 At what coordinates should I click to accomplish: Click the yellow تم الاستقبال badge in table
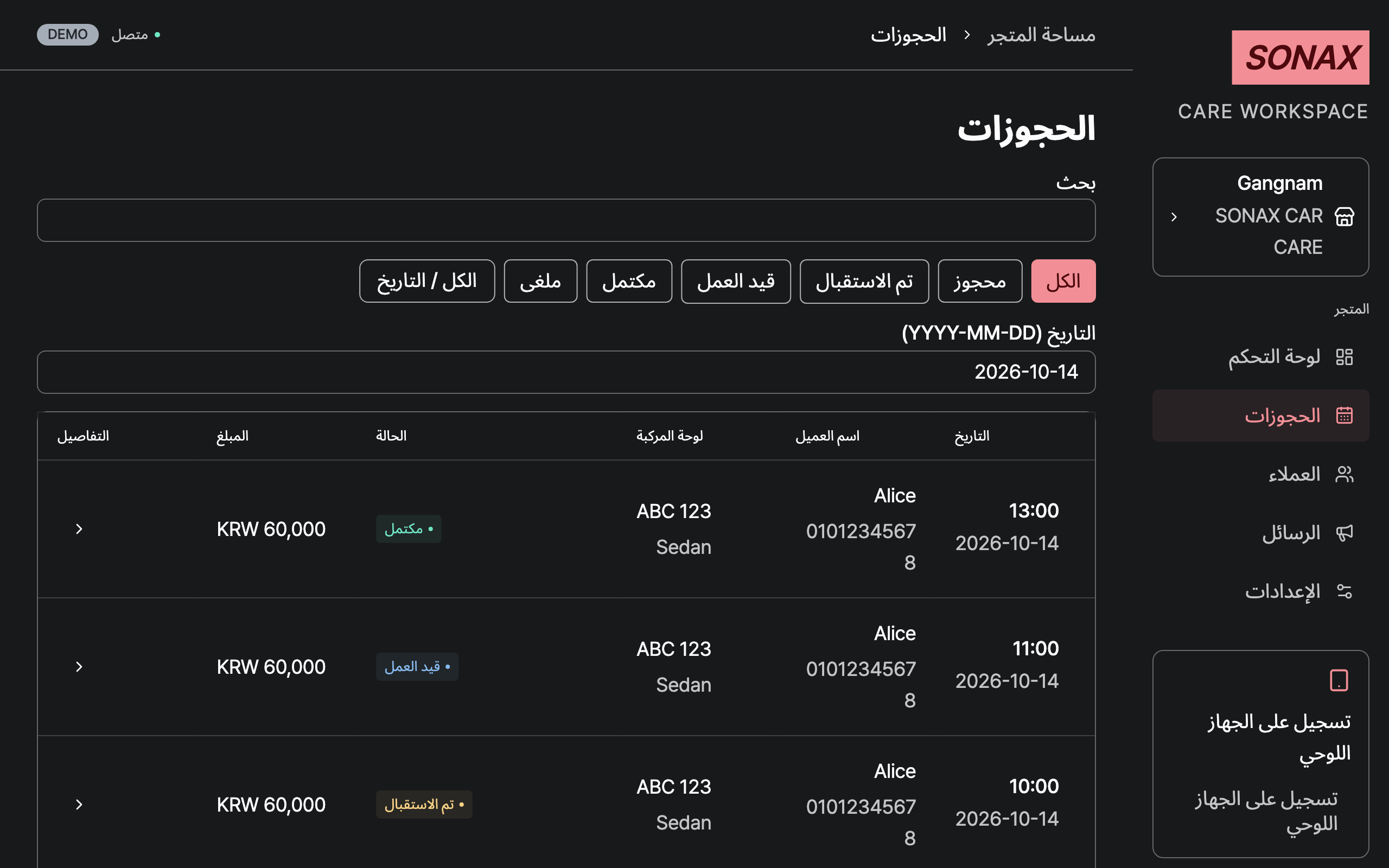[x=424, y=805]
